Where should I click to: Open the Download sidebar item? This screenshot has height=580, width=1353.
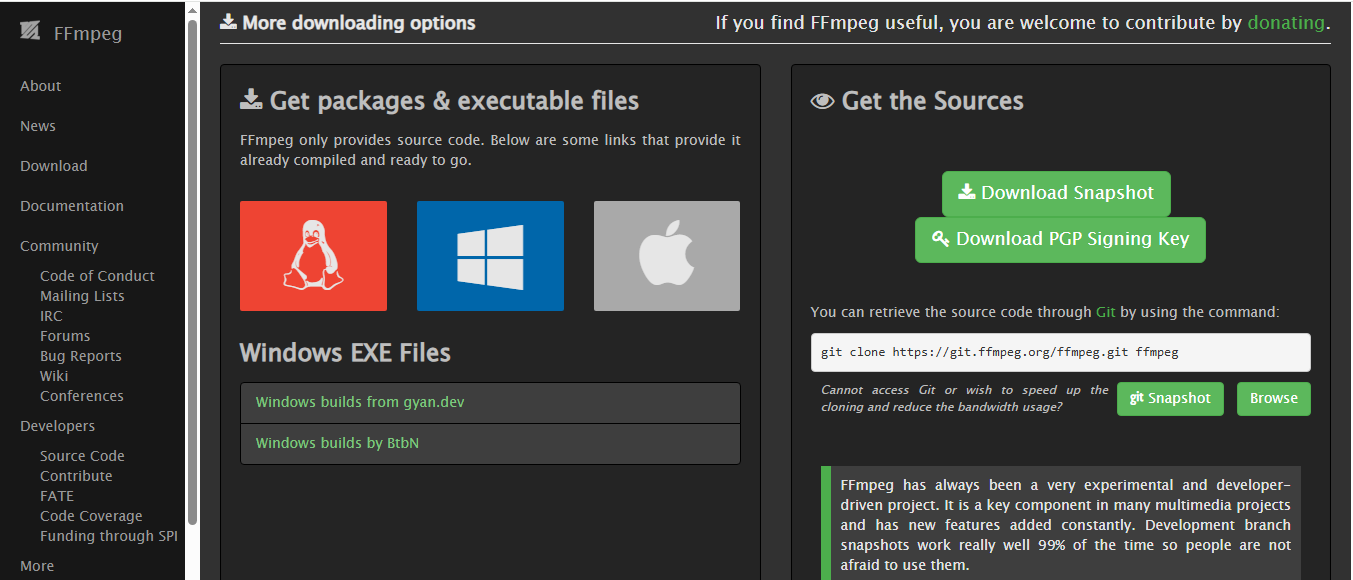54,166
